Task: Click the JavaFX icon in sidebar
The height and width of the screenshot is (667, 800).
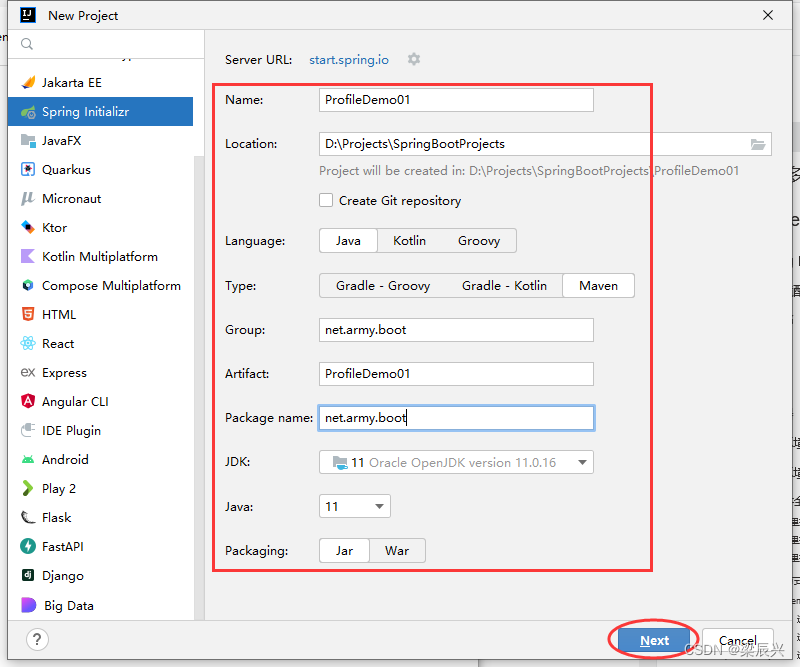Action: (28, 140)
